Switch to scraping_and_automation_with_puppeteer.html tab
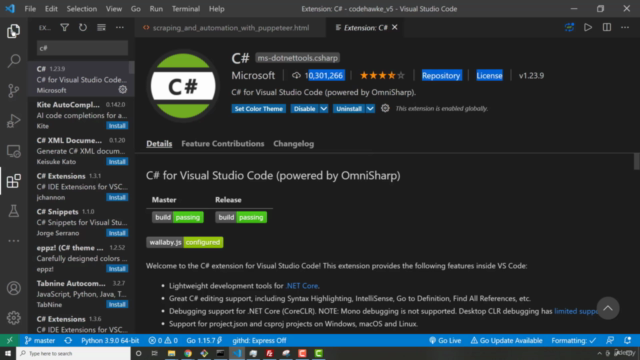Image resolution: width=640 pixels, height=360 pixels. click(230, 27)
